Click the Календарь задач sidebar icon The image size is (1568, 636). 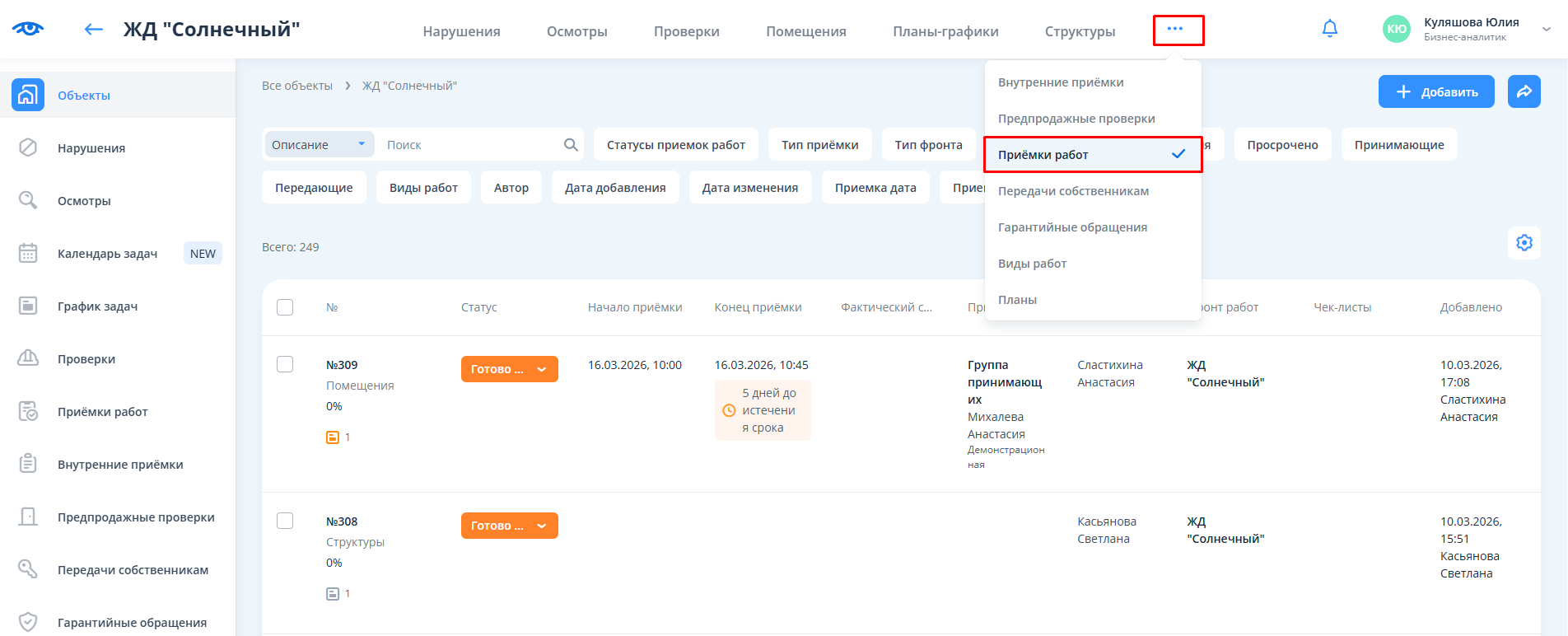(28, 254)
